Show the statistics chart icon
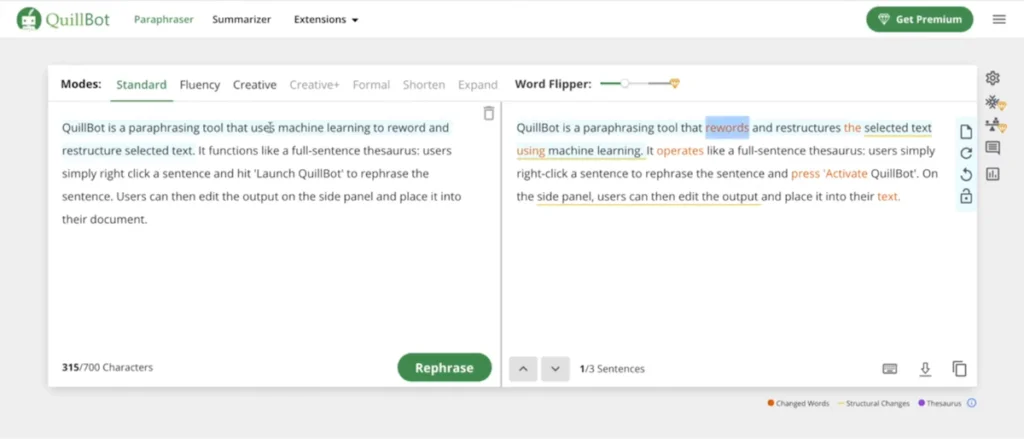Screen dimensions: 1024x439 (x=992, y=173)
